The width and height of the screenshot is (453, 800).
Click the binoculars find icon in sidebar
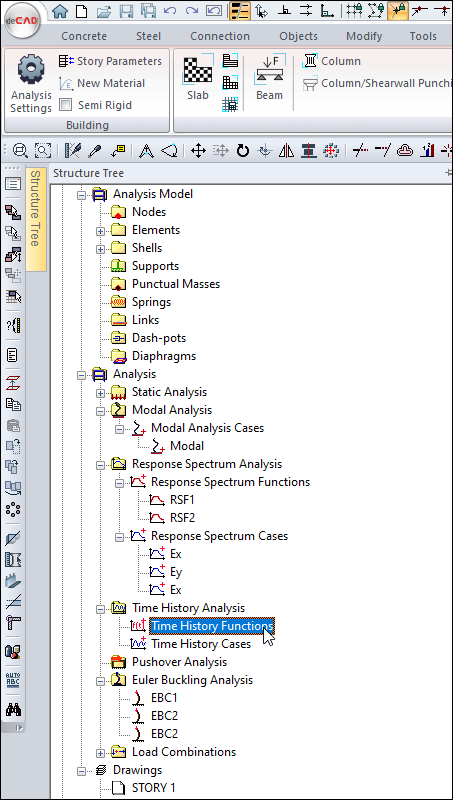click(x=13, y=709)
